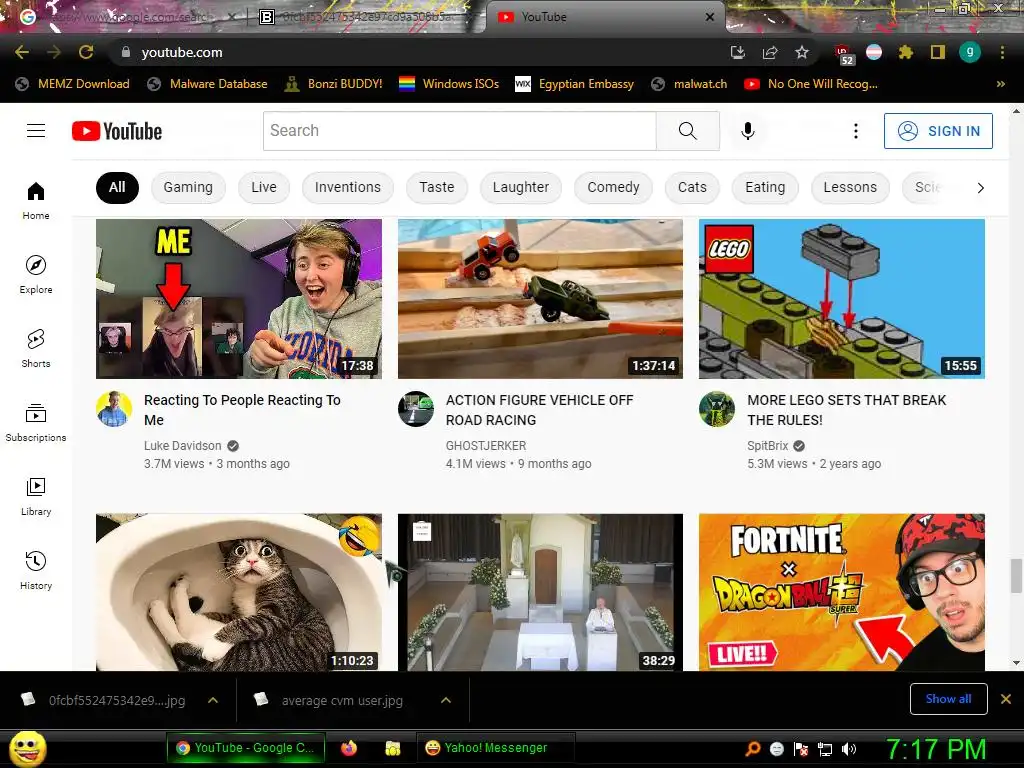Click the YouTube logo
1024x768 pixels.
click(117, 131)
